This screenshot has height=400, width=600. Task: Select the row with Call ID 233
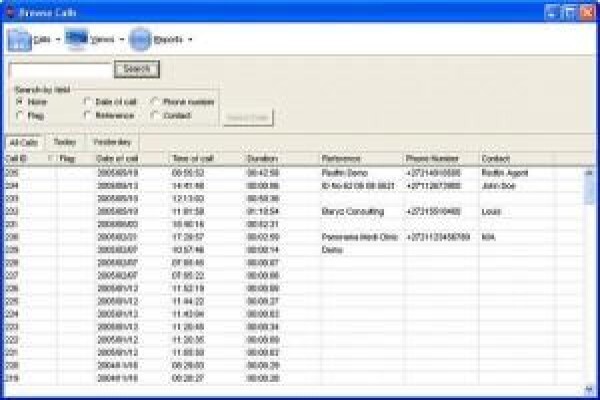pyautogui.click(x=294, y=199)
